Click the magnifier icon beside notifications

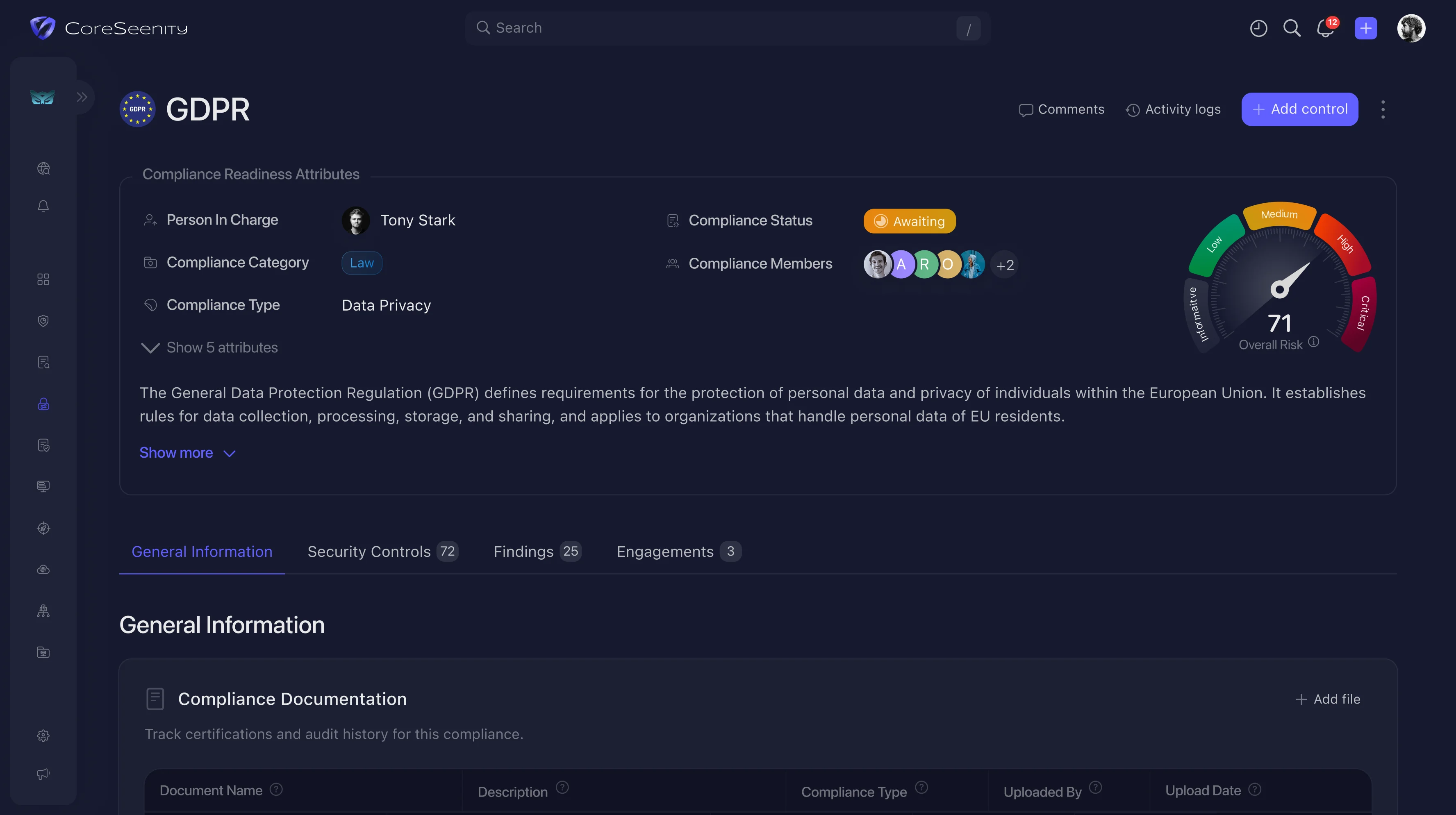click(1292, 28)
